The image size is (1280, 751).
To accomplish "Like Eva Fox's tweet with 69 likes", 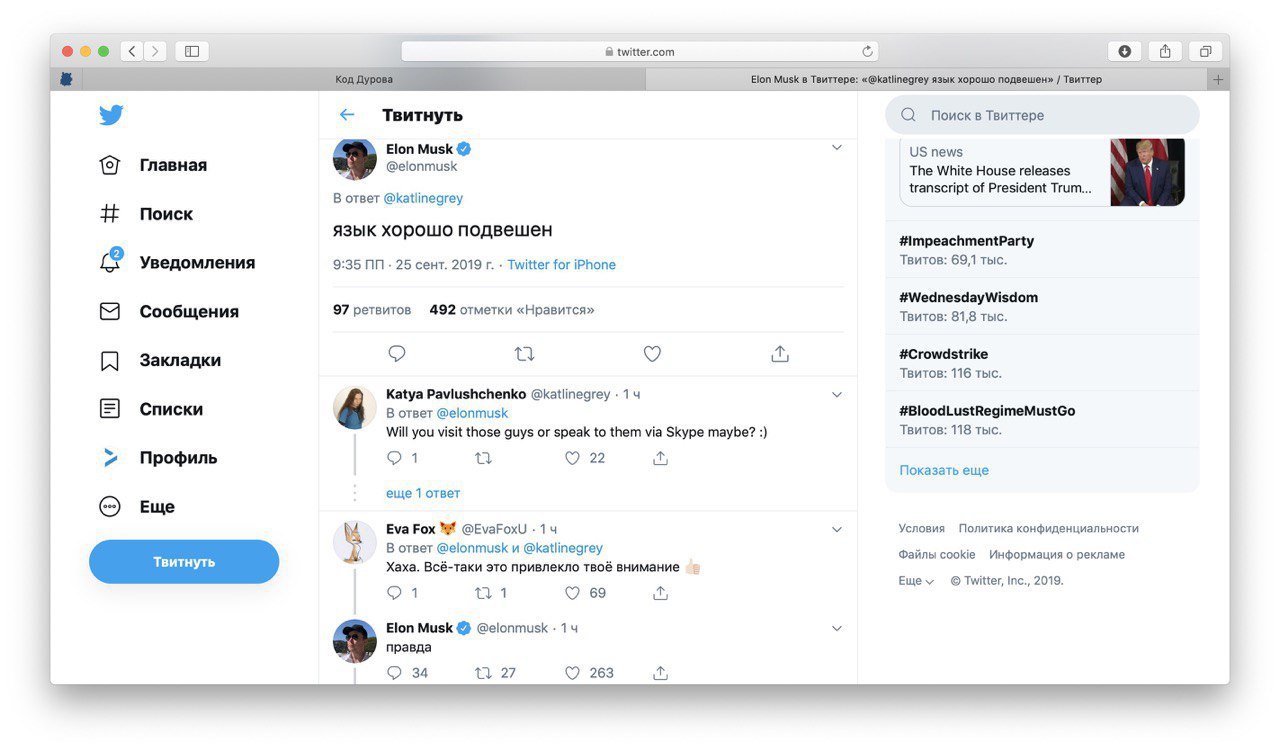I will click(x=572, y=593).
